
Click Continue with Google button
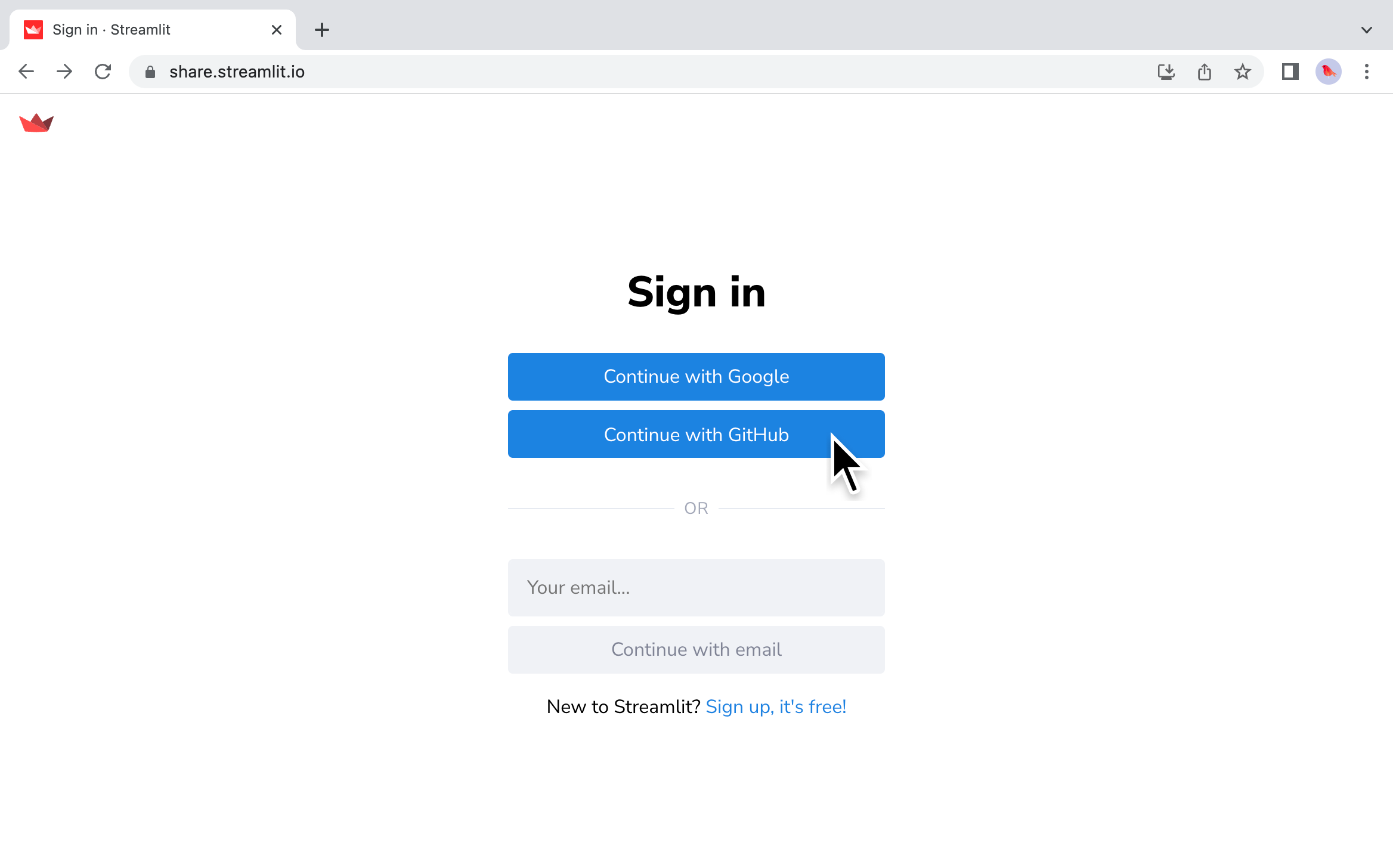click(x=696, y=376)
